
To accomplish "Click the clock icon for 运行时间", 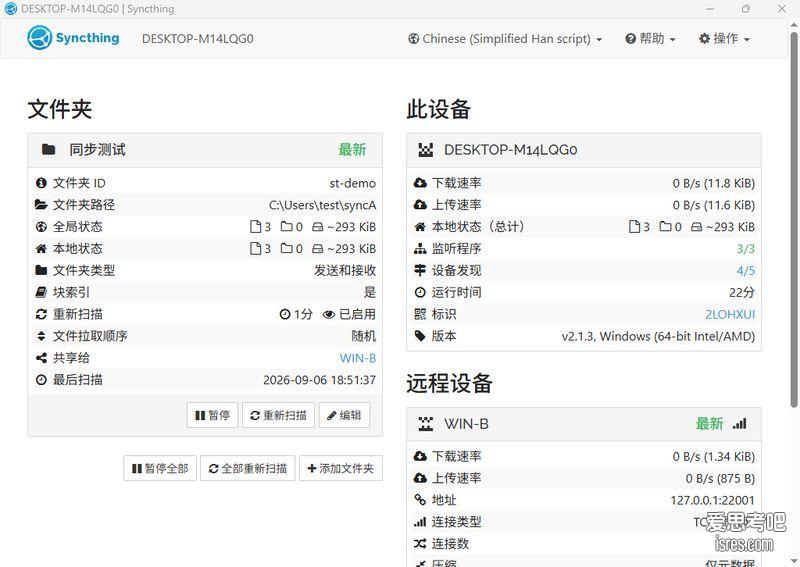I will pos(420,292).
